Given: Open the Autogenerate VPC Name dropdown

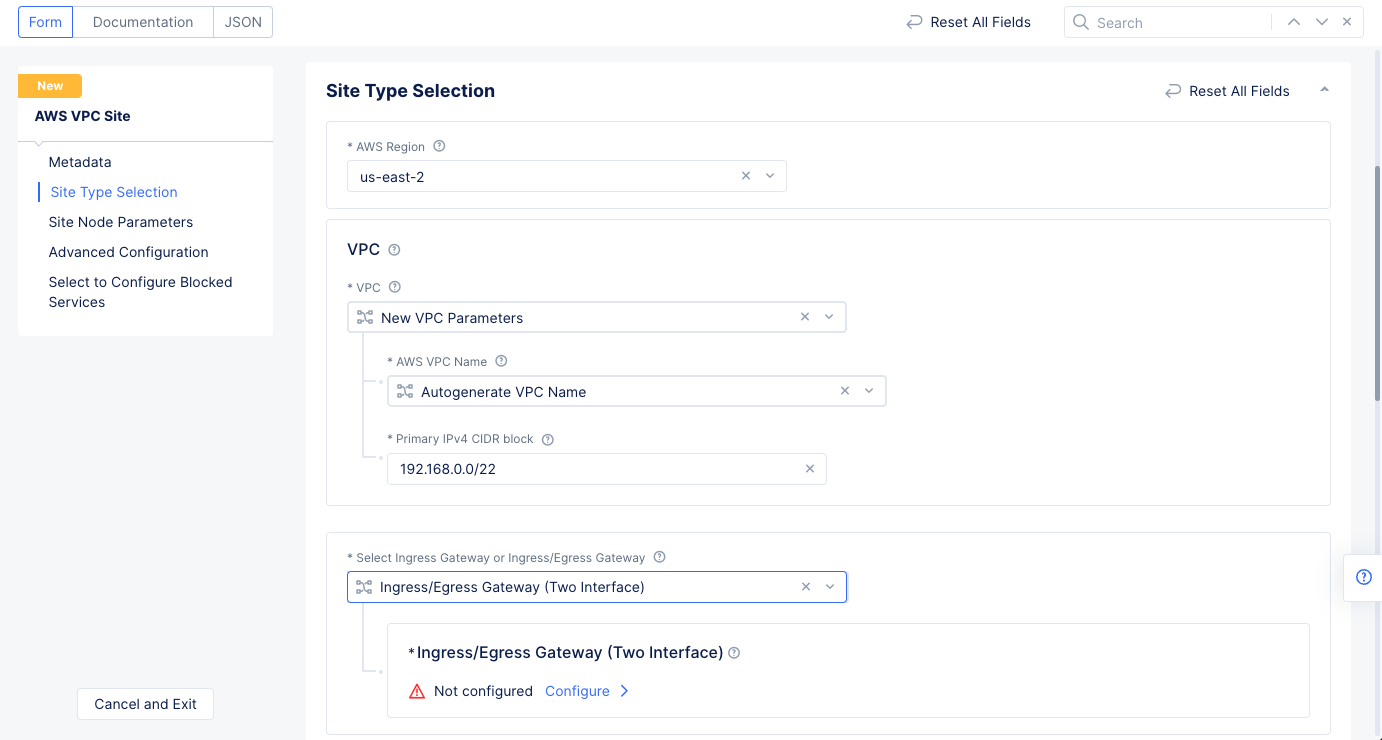Looking at the screenshot, I should (x=869, y=391).
